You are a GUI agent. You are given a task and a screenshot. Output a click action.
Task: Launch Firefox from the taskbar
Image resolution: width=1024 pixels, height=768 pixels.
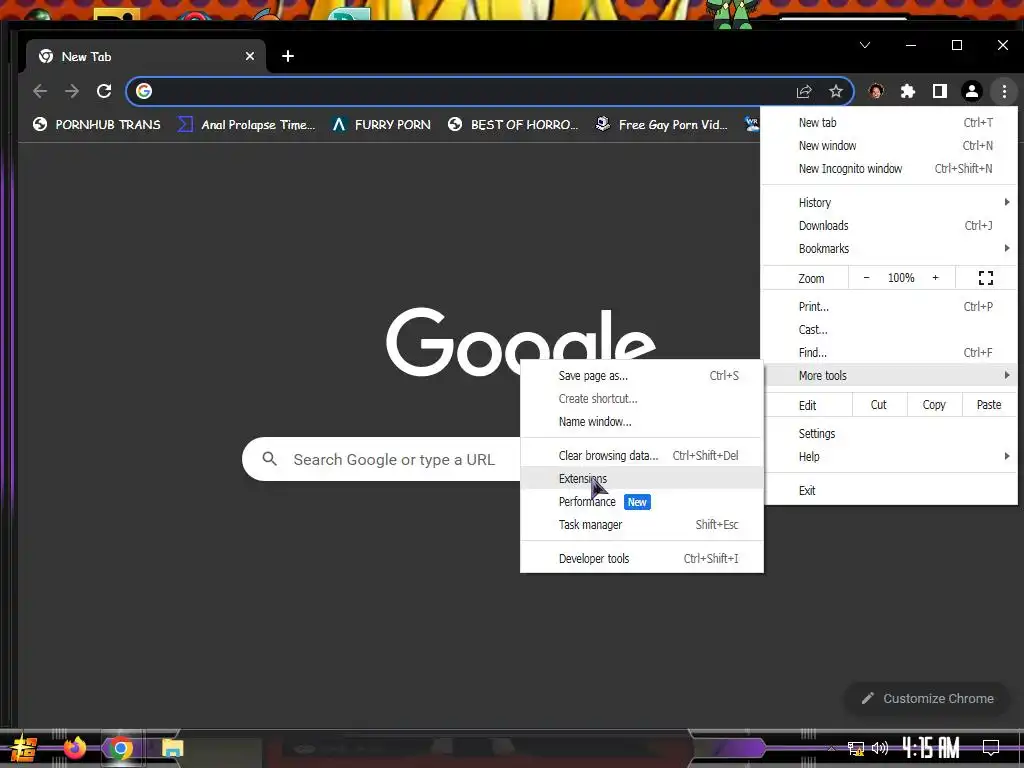click(x=74, y=748)
